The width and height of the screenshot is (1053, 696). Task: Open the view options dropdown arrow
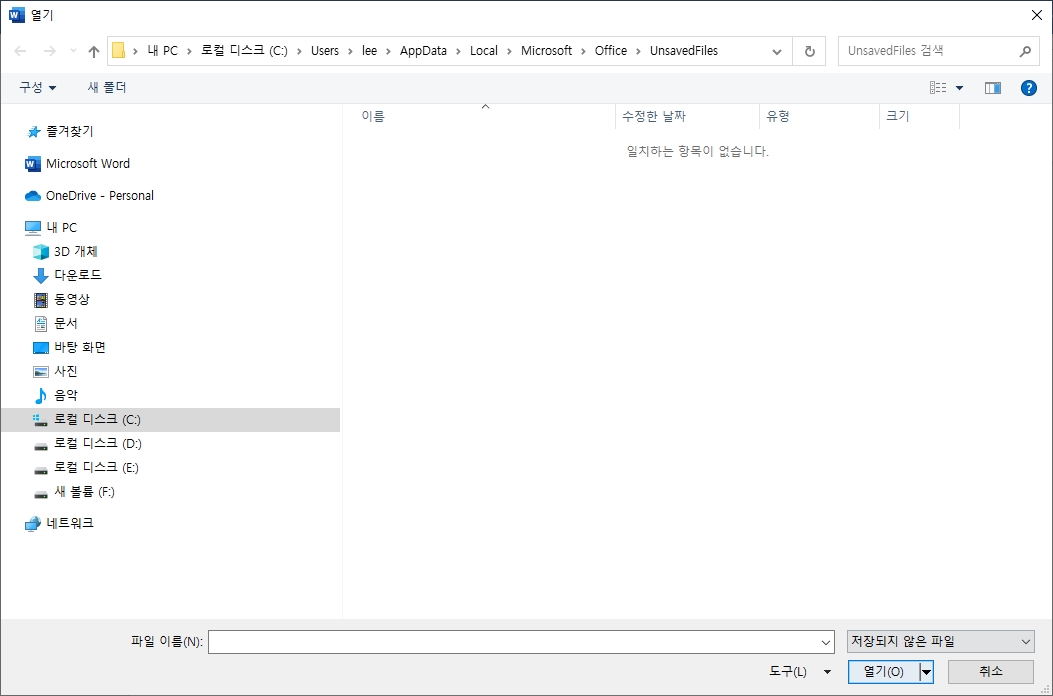959,88
